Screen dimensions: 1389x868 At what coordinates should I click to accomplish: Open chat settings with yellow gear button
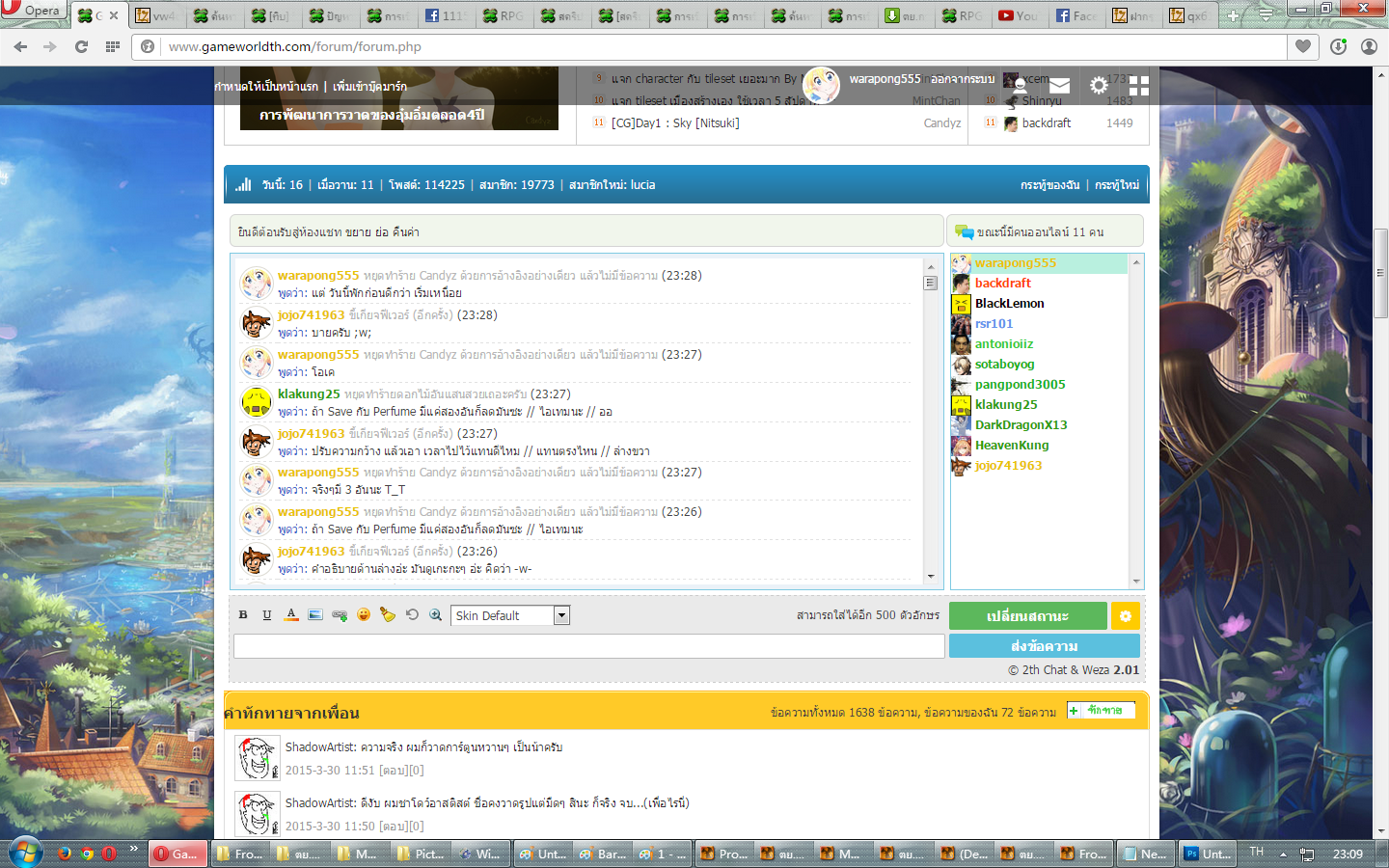pos(1126,615)
